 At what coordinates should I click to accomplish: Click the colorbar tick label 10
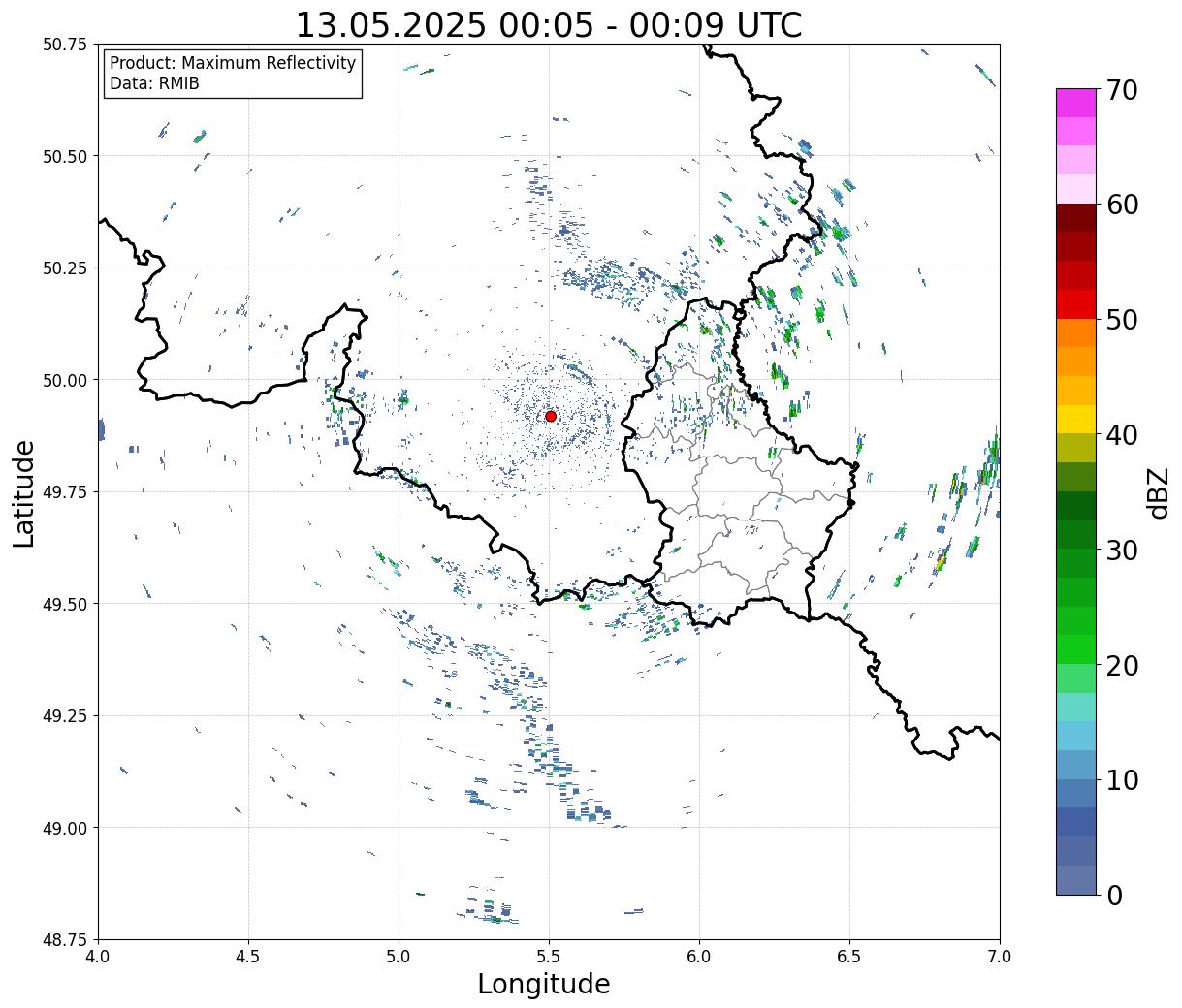1122,779
